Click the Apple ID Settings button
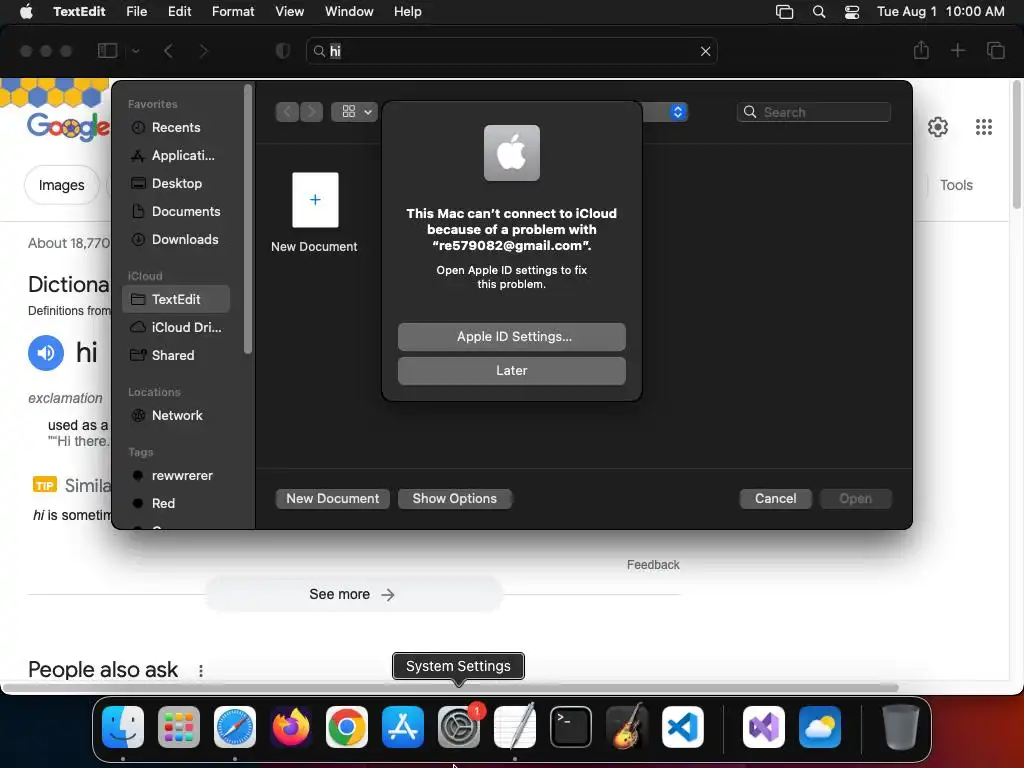Image resolution: width=1024 pixels, height=768 pixels. click(511, 336)
